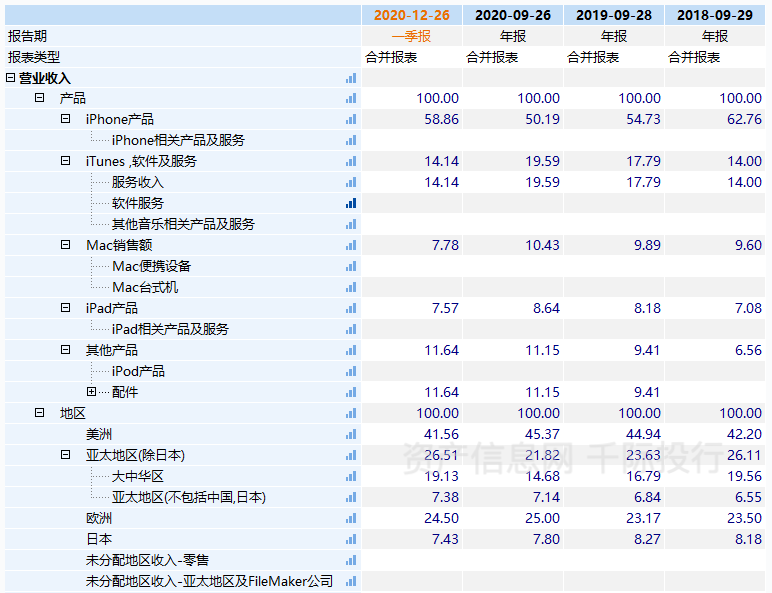Open chart icon for Mac销售额 row
Viewport: 772px width, 593px height.
point(351,245)
